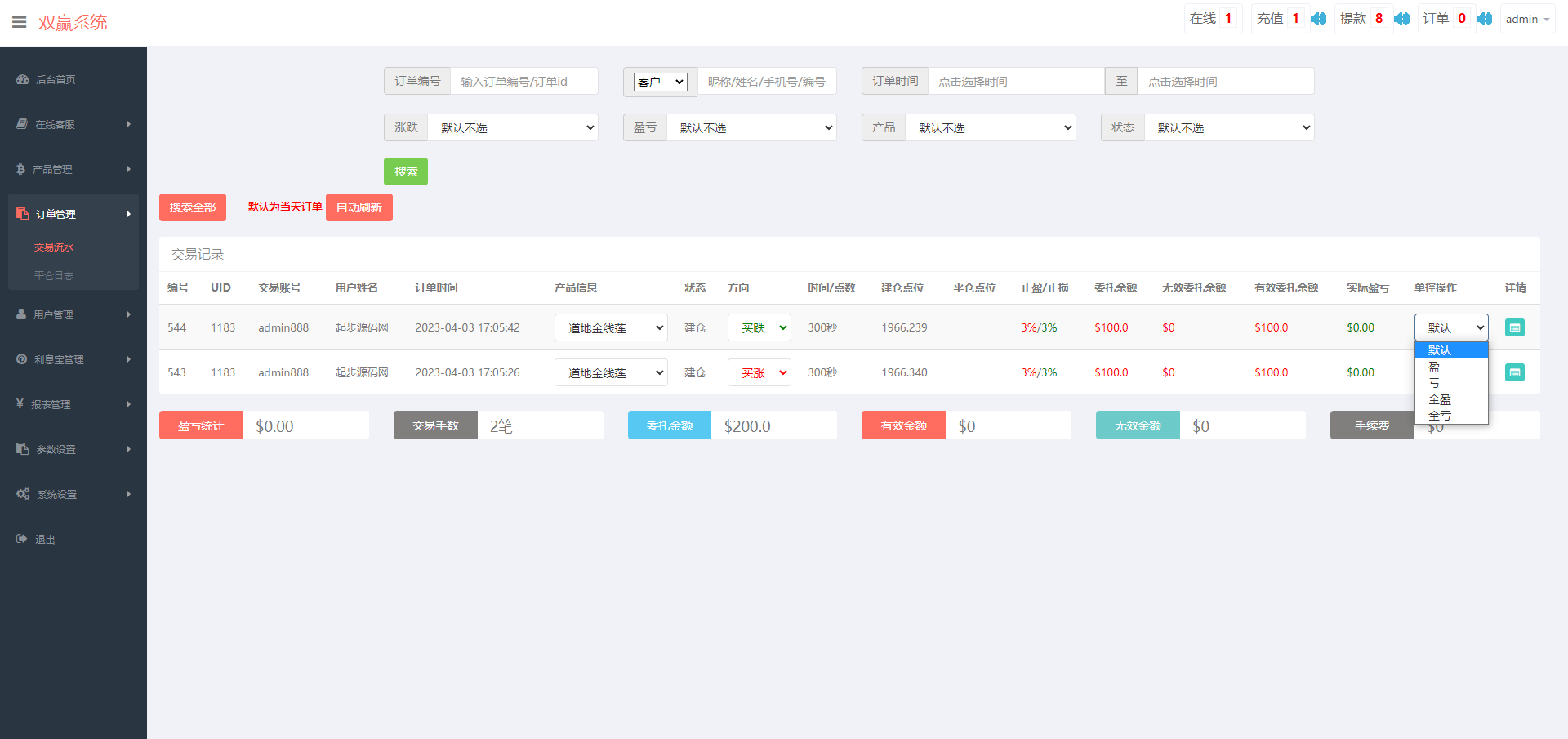Click the 后台首页 dashboard icon

[22, 79]
